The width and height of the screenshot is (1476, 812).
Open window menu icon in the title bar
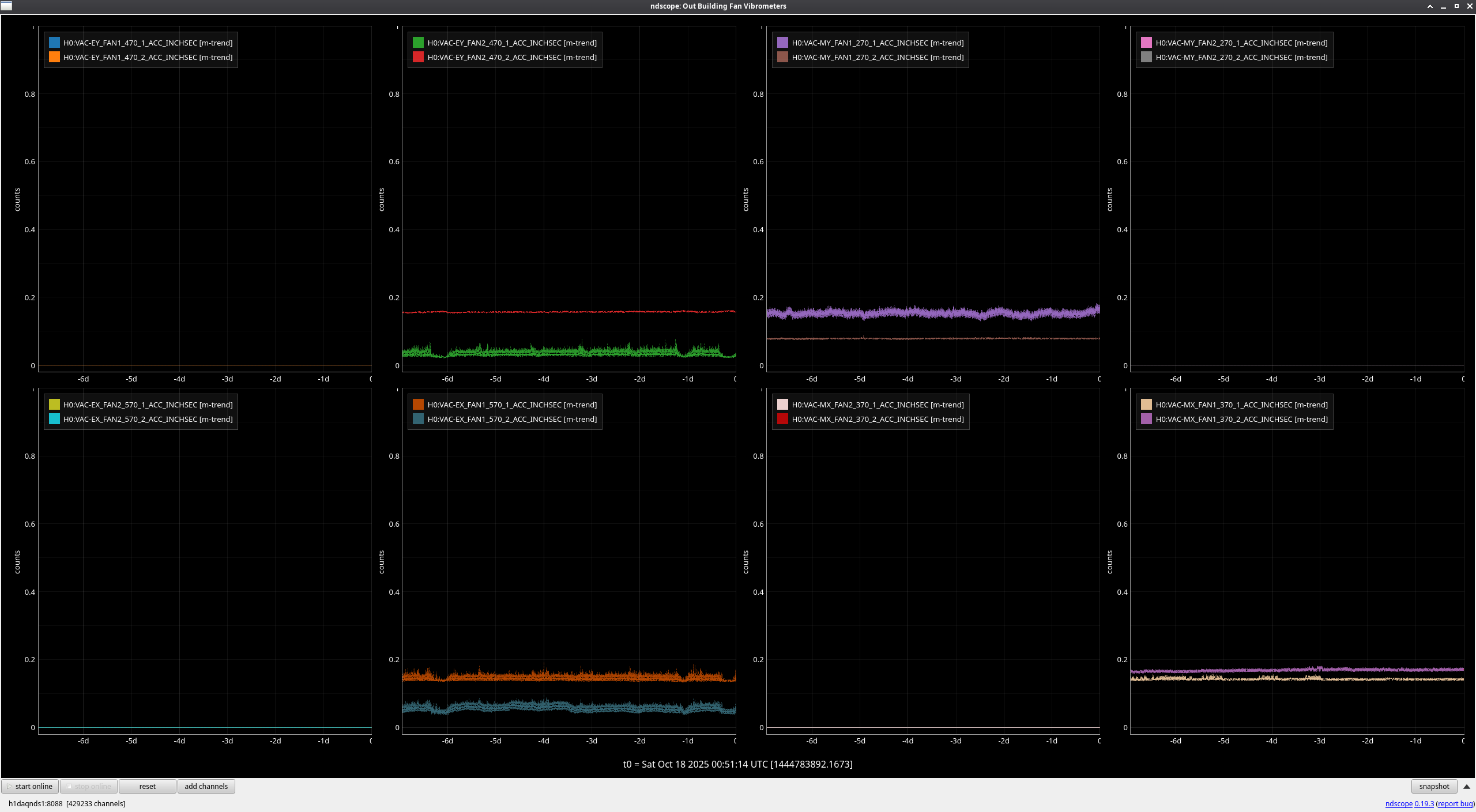pos(6,6)
